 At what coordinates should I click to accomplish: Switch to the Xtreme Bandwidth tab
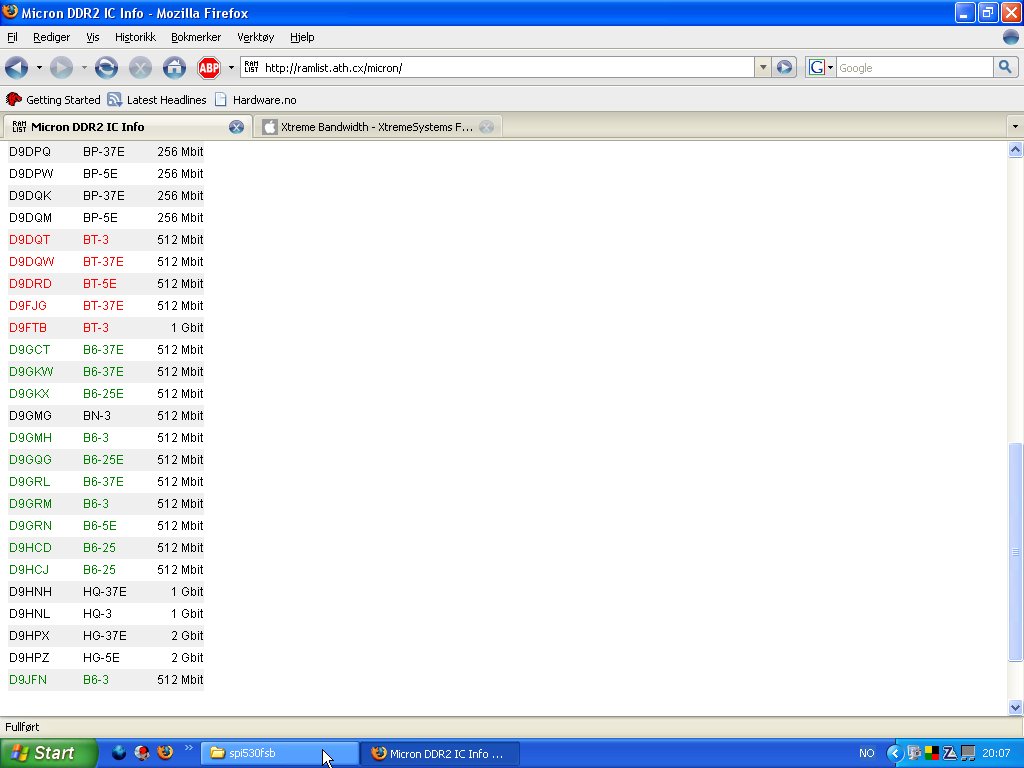(377, 127)
